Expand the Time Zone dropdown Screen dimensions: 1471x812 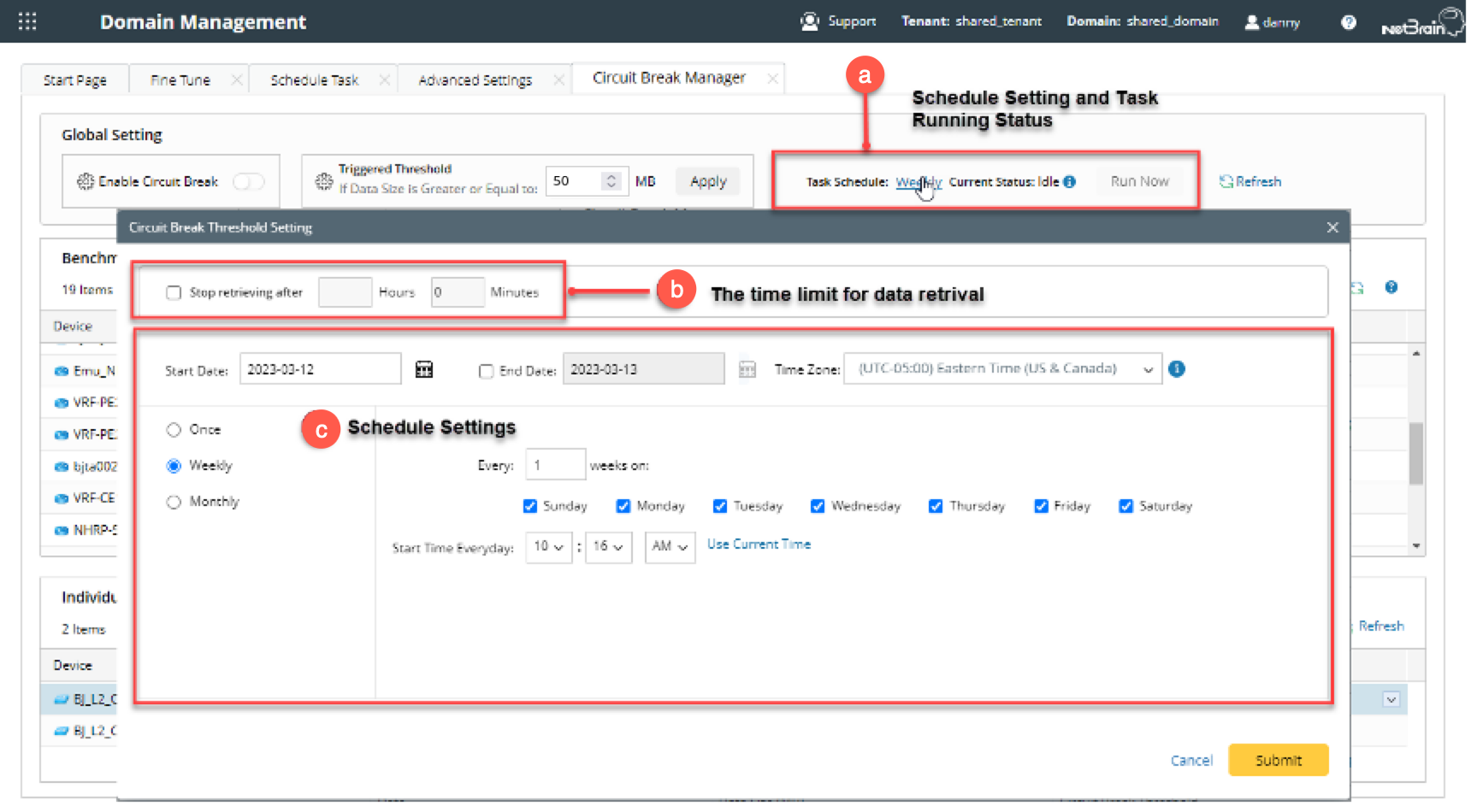pos(1148,369)
